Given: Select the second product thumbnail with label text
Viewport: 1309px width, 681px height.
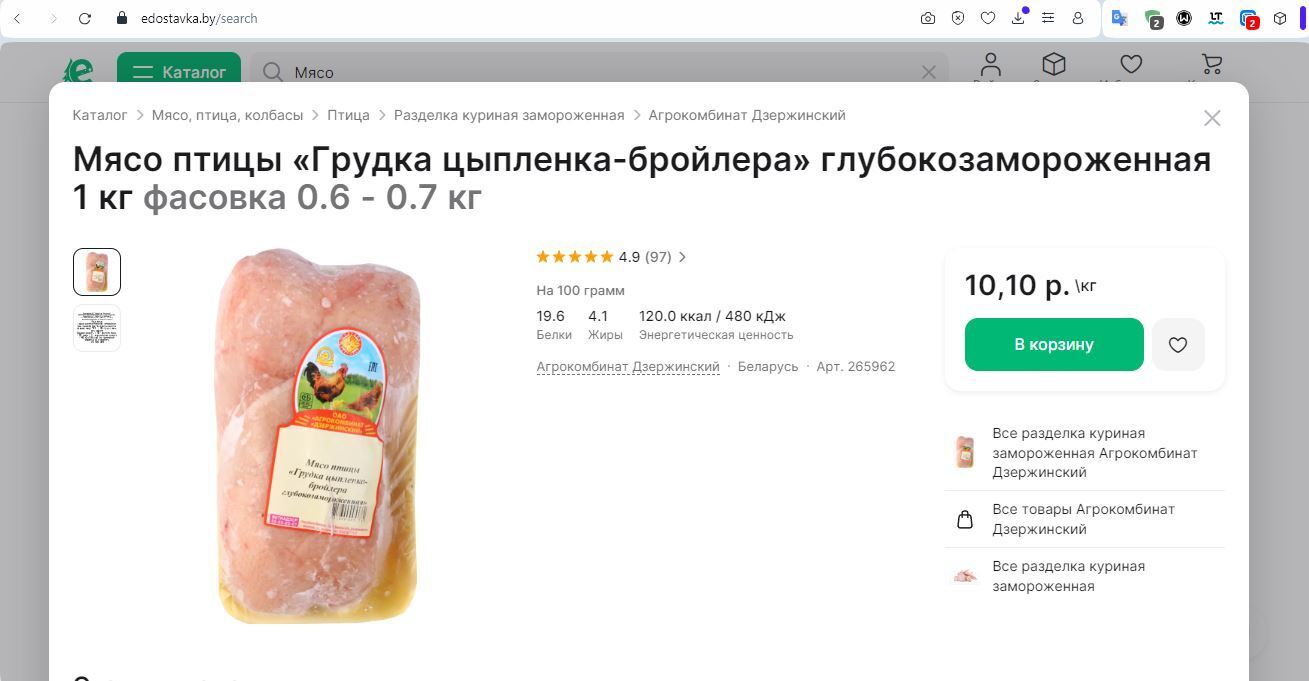Looking at the screenshot, I should click(x=97, y=328).
